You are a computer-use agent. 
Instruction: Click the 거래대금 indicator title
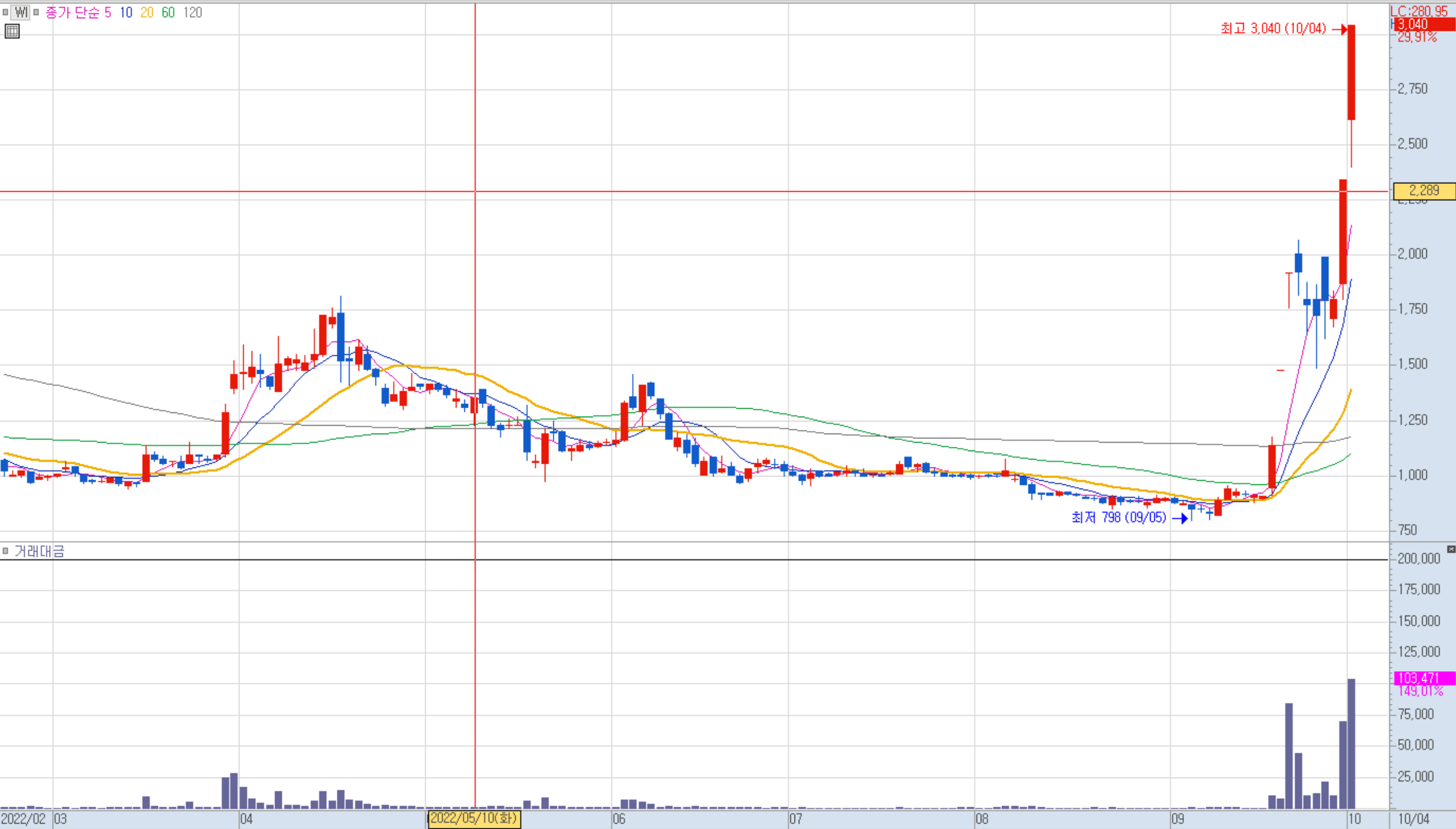pyautogui.click(x=39, y=551)
